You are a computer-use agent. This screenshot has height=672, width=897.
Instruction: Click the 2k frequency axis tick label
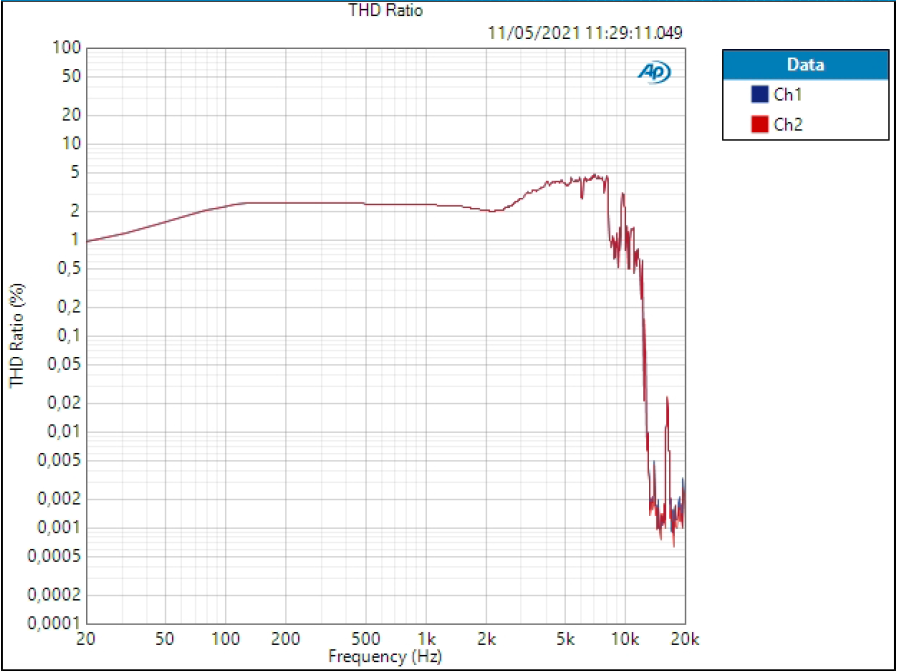coord(486,637)
